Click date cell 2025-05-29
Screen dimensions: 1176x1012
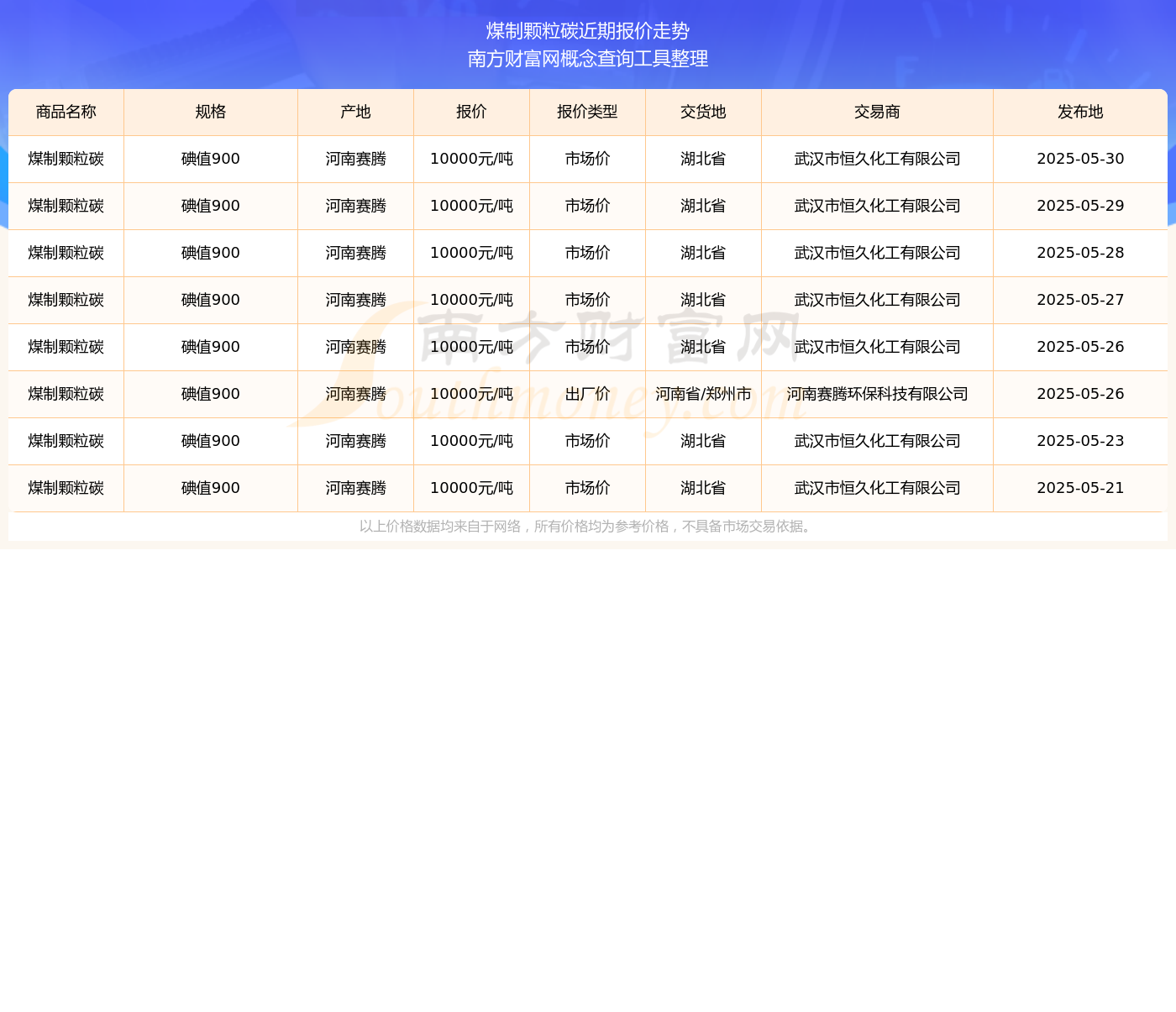point(1080,207)
